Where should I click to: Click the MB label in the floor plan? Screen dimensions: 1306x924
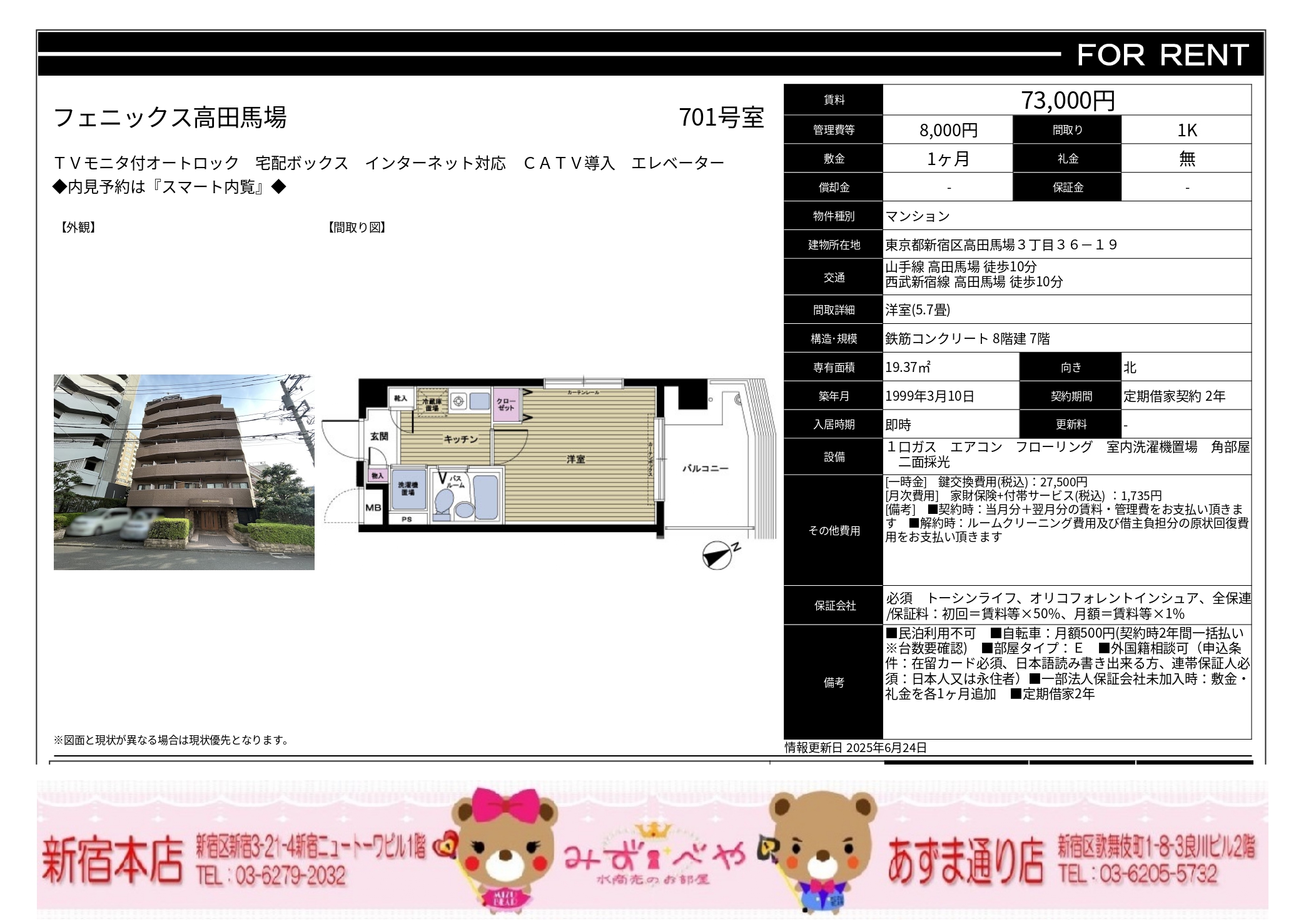[373, 508]
